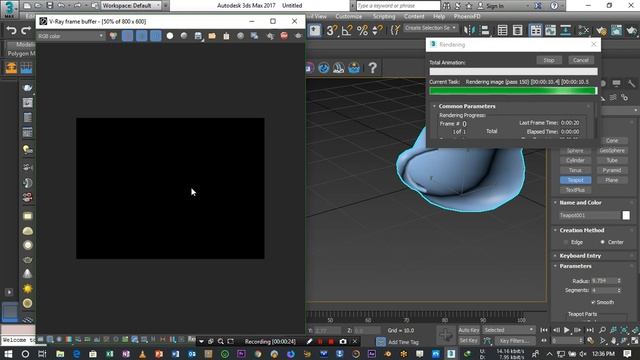Click the red Stop rendering icon in frame buffer

[x=284, y=36]
